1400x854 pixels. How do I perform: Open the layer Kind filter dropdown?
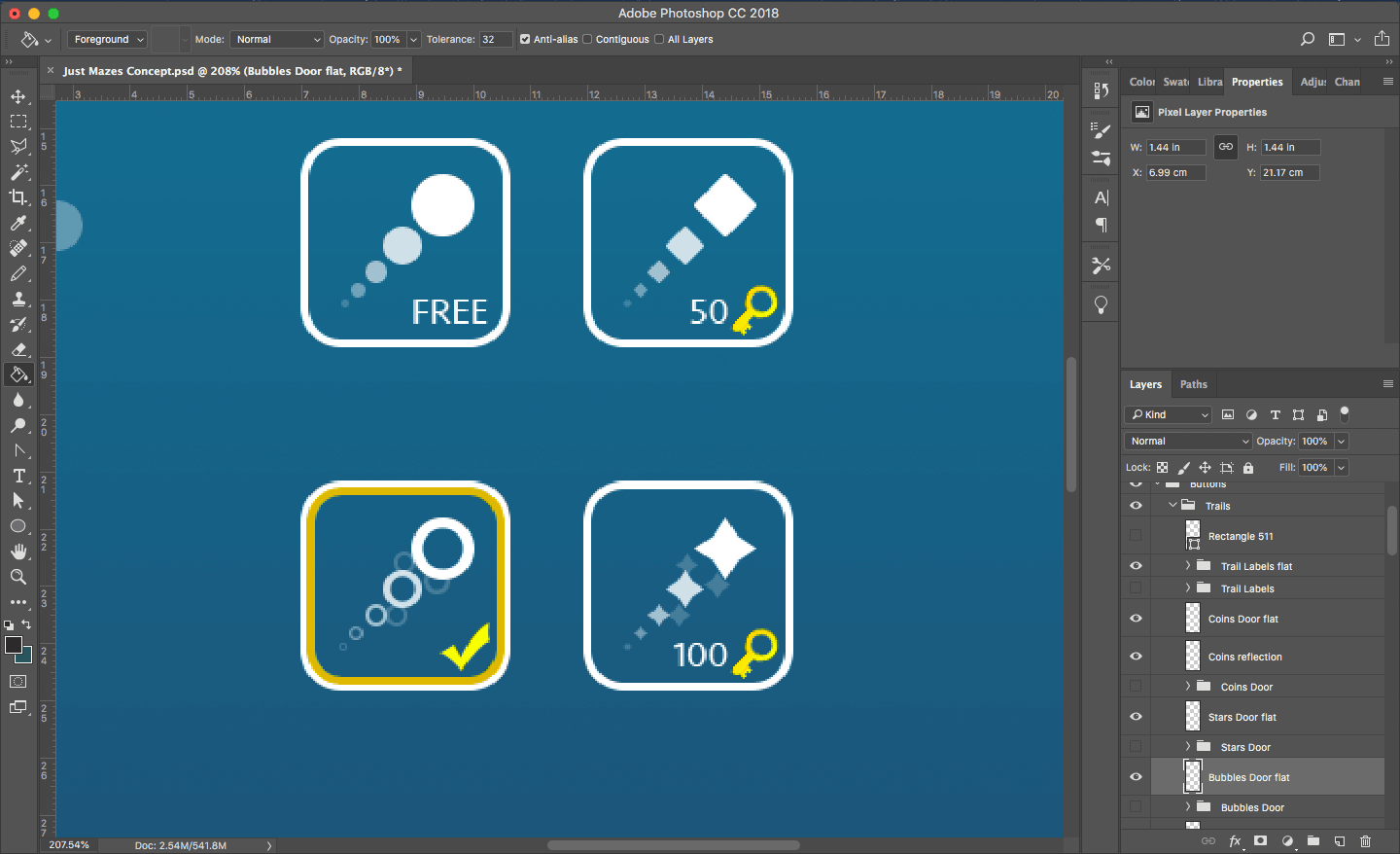pyautogui.click(x=1169, y=414)
